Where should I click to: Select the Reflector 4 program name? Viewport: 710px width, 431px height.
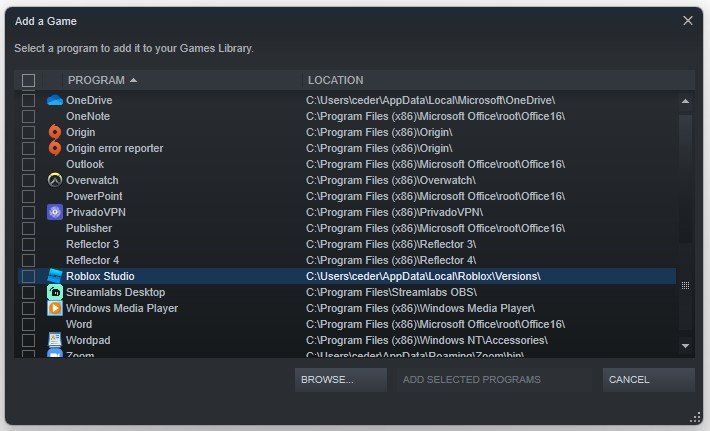[92, 260]
